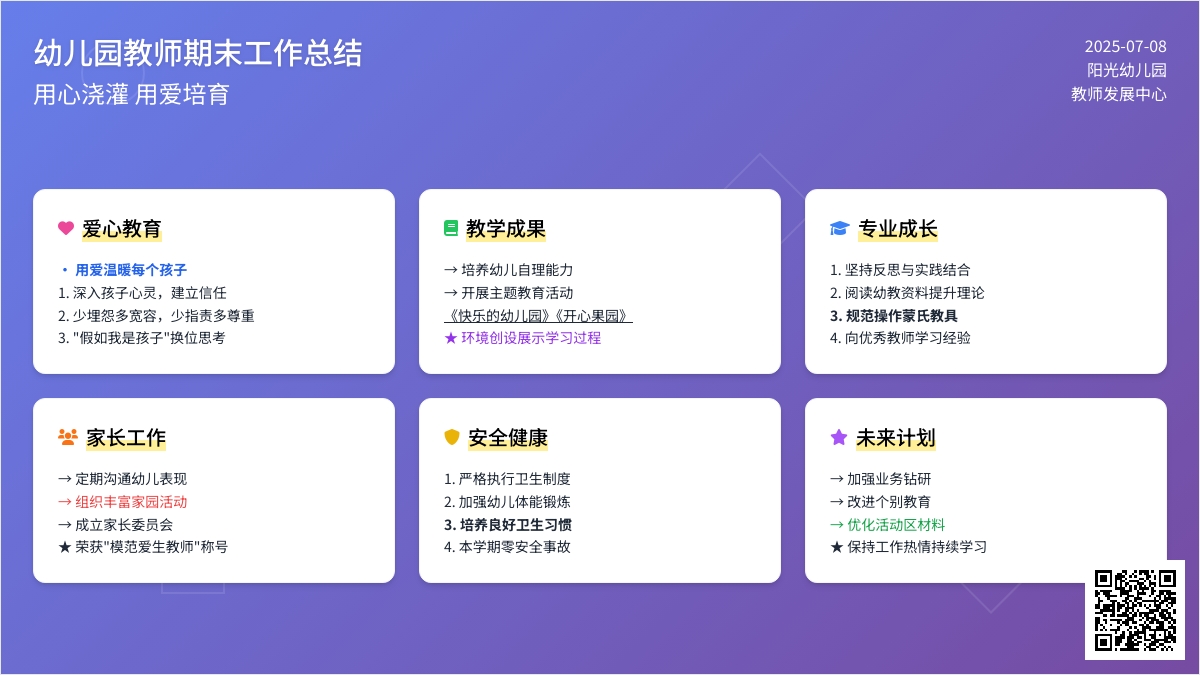The width and height of the screenshot is (1200, 675).
Task: Click the line 加强幼儿体能锻炼
Action: coord(507,502)
